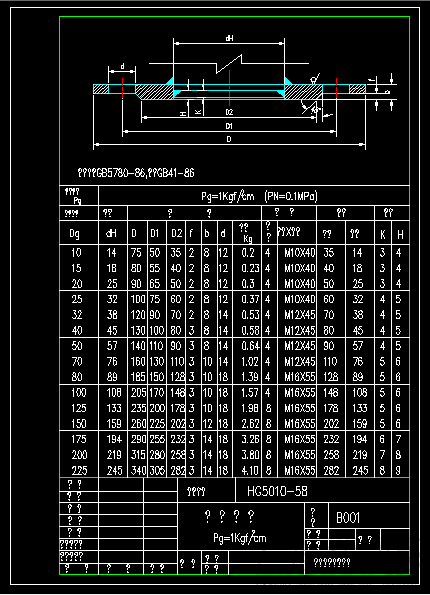The image size is (430, 595).
Task: Select weight value 0.23
Action: coord(250,268)
